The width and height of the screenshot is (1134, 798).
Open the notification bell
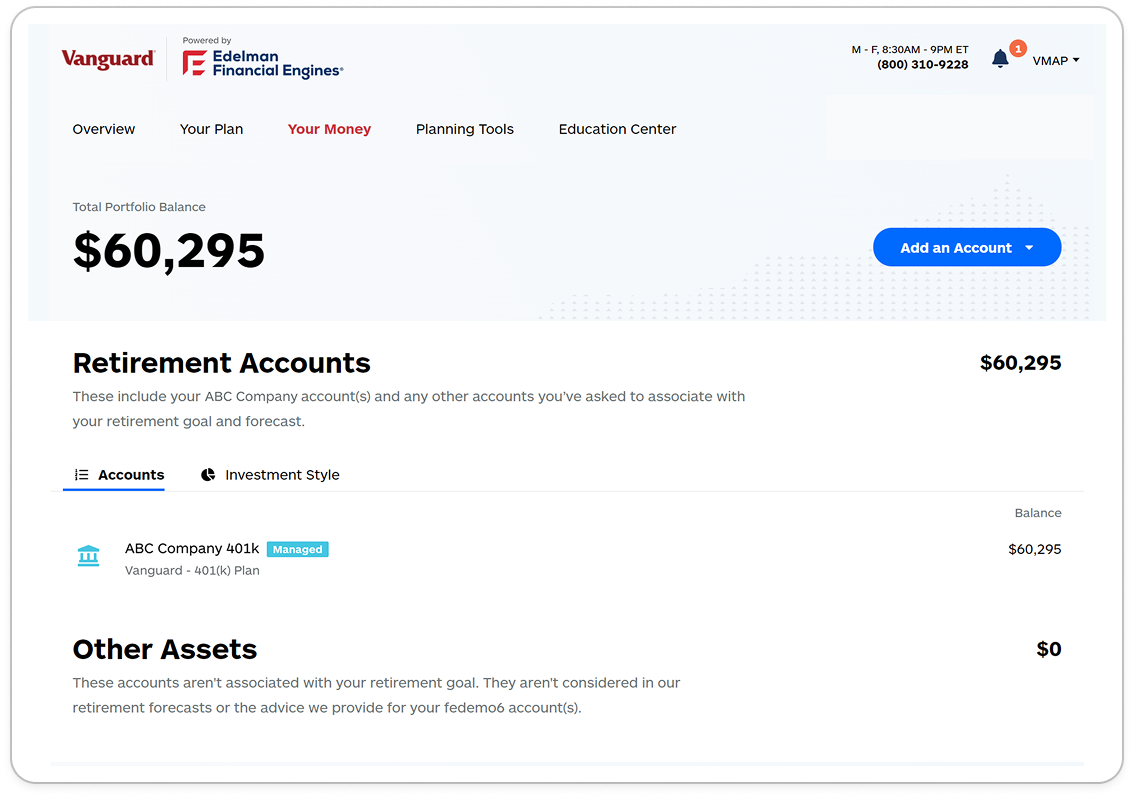1000,59
